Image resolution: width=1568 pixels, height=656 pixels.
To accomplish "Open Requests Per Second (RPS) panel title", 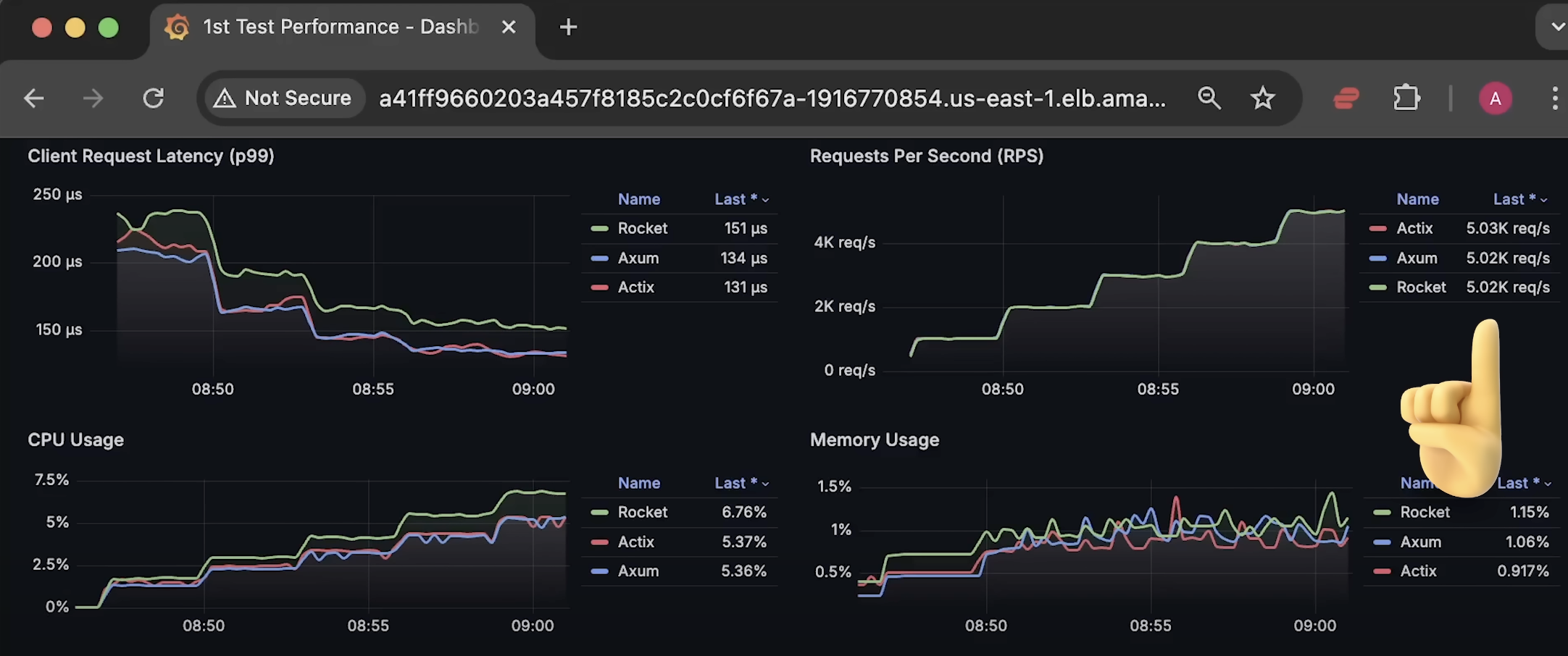I will 927,156.
